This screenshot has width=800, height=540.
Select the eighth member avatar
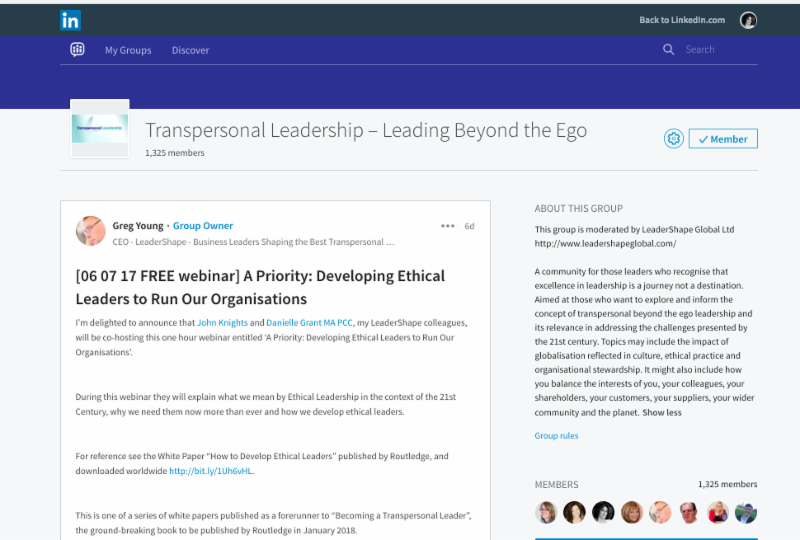coord(746,512)
